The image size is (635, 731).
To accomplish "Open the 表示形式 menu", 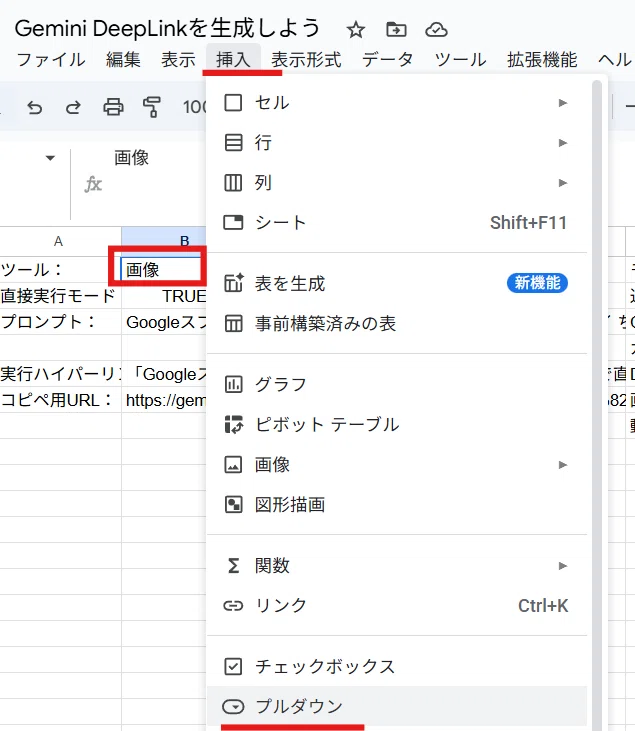I will (306, 60).
